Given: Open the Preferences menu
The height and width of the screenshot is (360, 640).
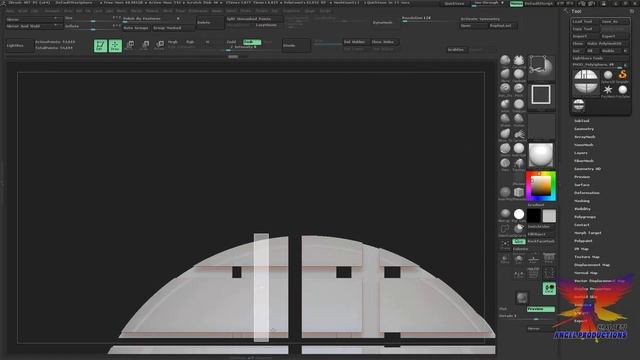Looking at the screenshot, I should coord(198,11).
